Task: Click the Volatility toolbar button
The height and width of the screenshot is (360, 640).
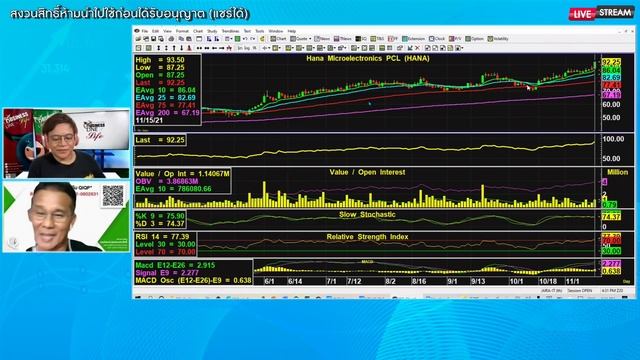Action: point(498,39)
